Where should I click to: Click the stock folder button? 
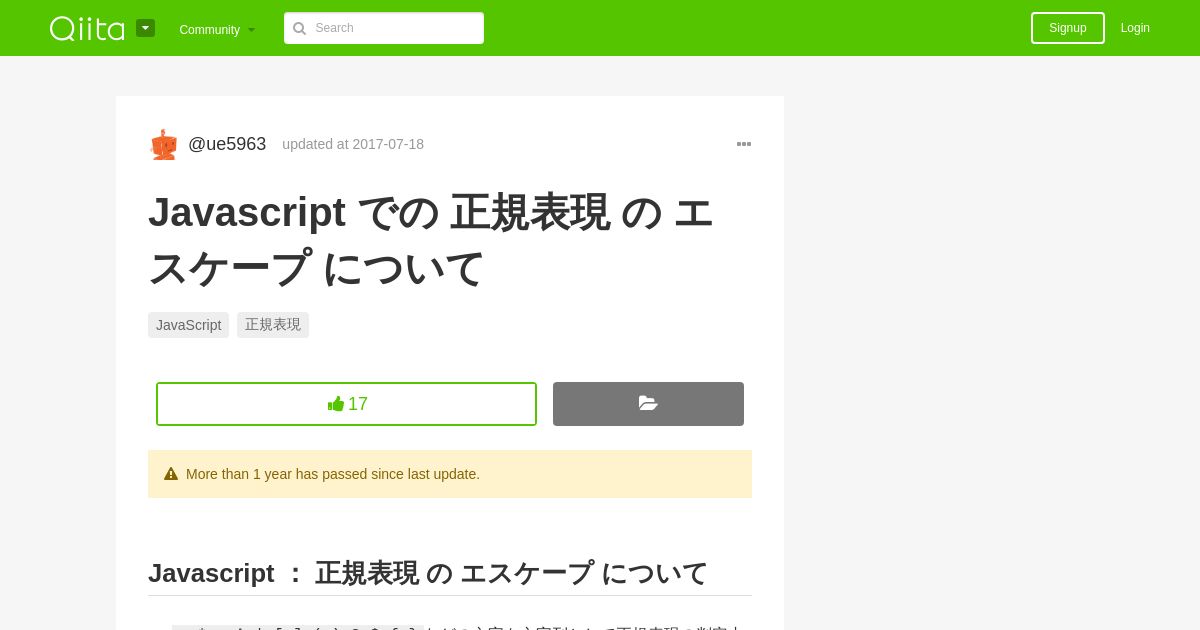[648, 404]
